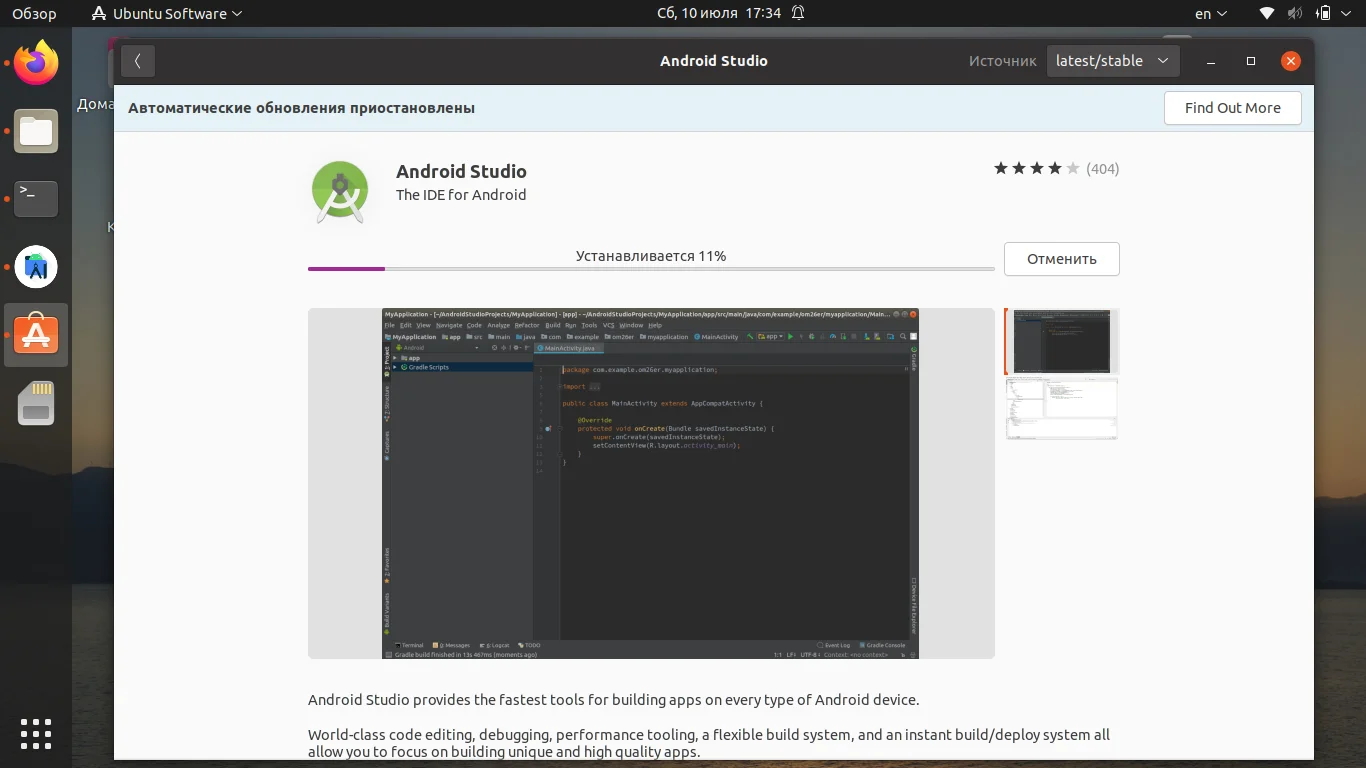Viewport: 1366px width, 768px height.
Task: Click the installation progress bar
Action: 650,269
